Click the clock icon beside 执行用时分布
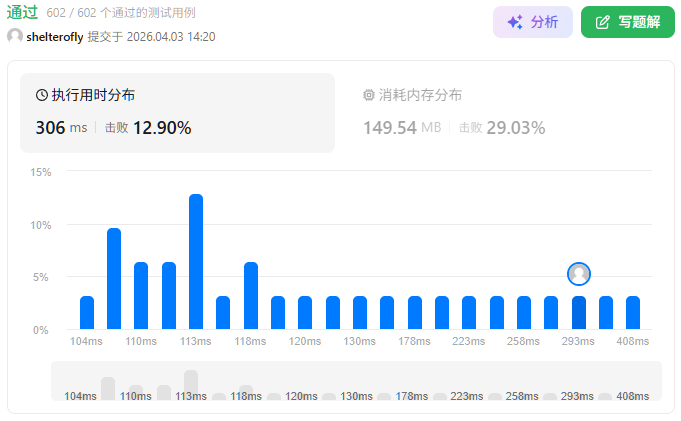 pyautogui.click(x=42, y=95)
